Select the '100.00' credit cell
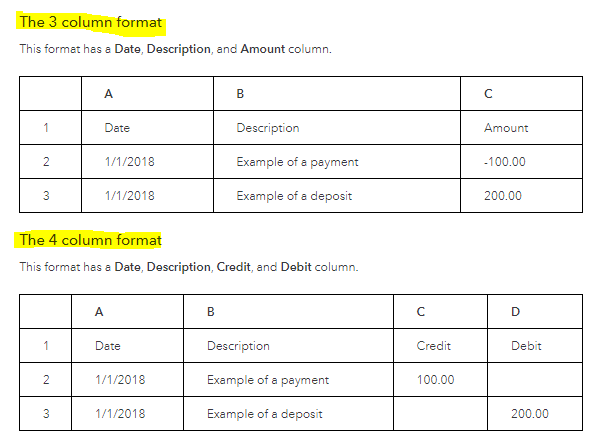The width and height of the screenshot is (604, 444). click(x=440, y=380)
